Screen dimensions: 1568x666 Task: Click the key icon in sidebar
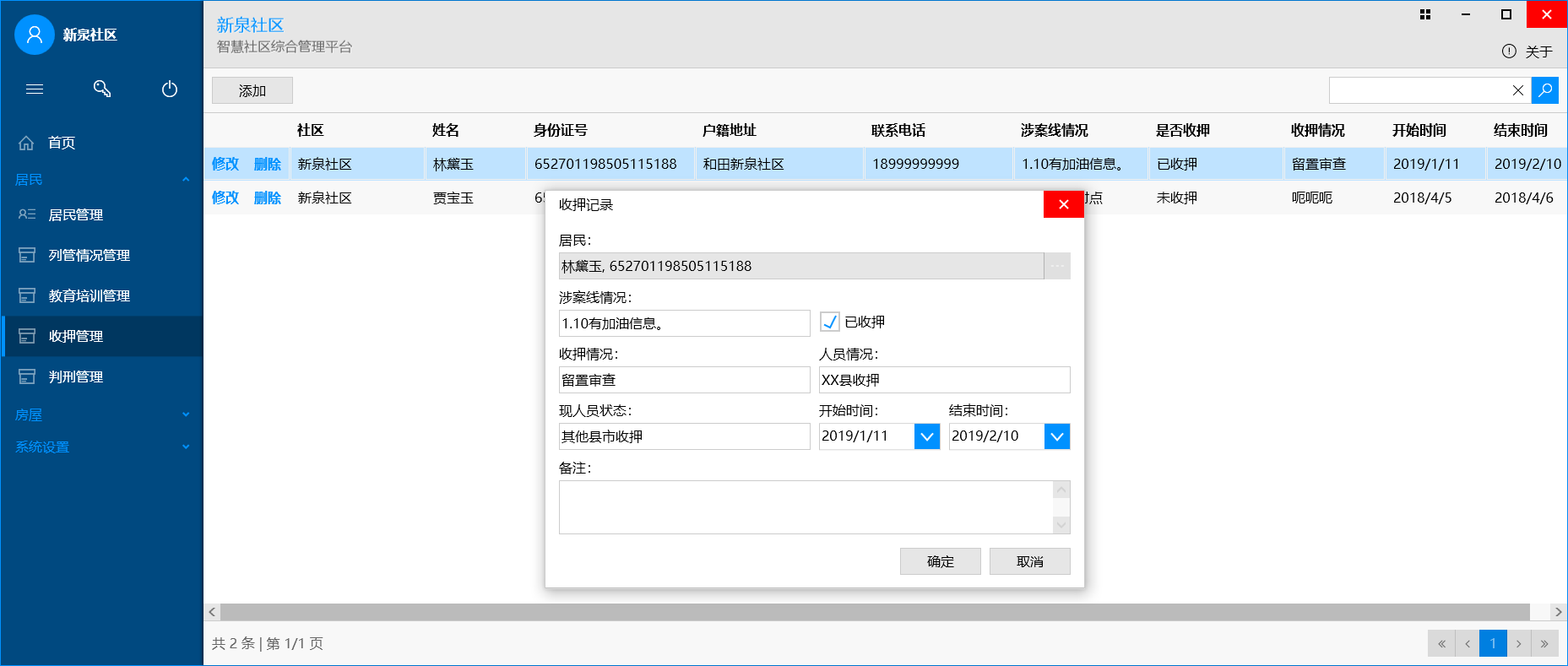point(102,89)
